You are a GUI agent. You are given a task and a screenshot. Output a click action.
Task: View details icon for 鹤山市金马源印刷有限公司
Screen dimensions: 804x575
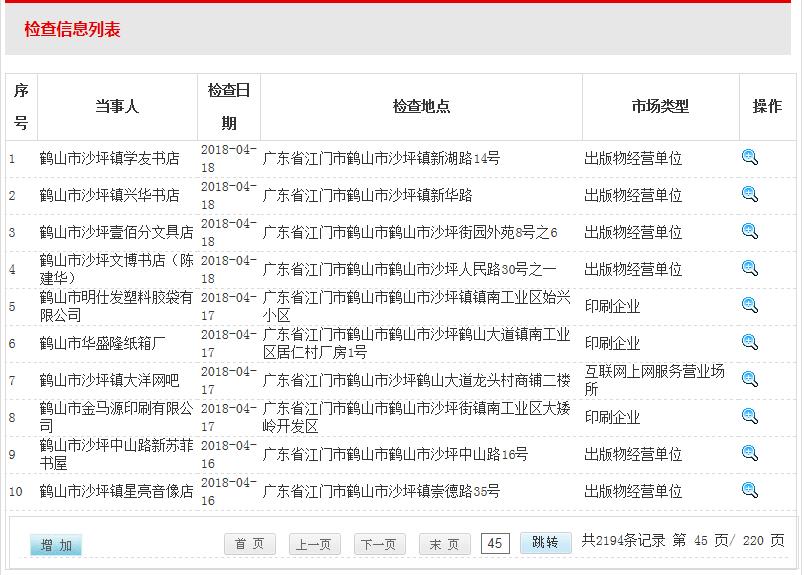749,416
